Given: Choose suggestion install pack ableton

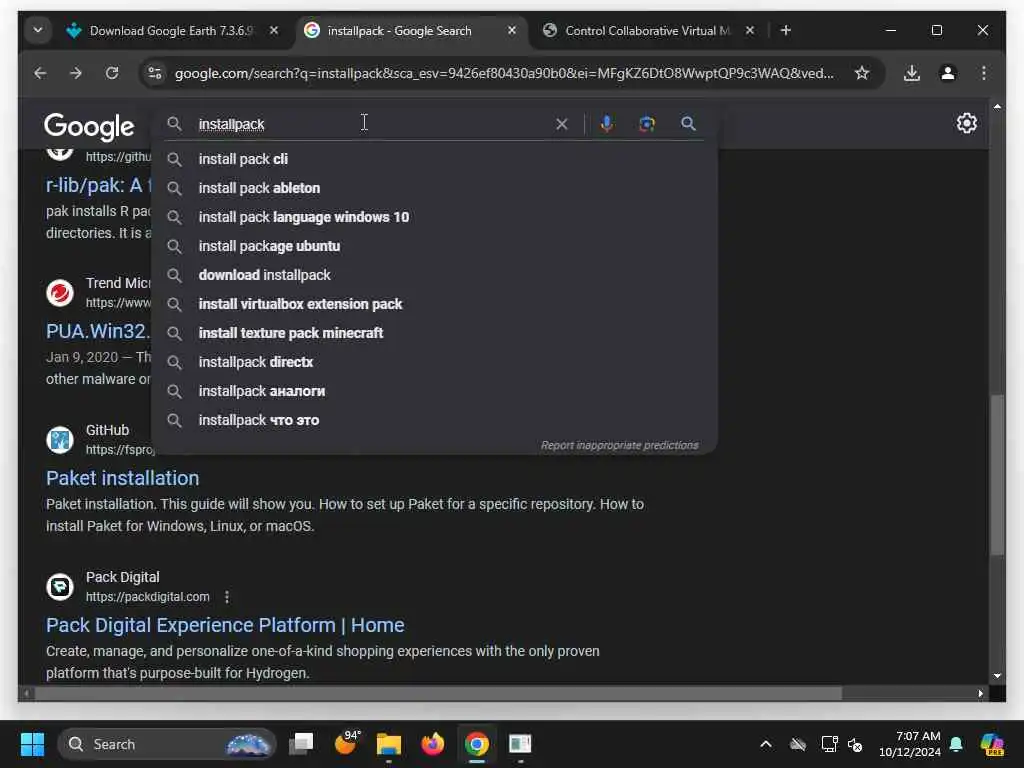Looking at the screenshot, I should point(434,188).
